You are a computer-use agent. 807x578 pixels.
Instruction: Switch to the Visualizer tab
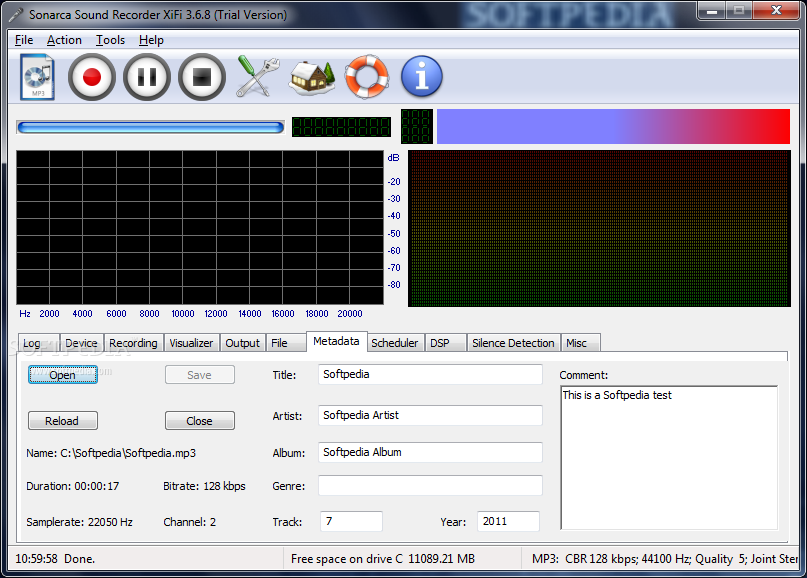point(191,343)
